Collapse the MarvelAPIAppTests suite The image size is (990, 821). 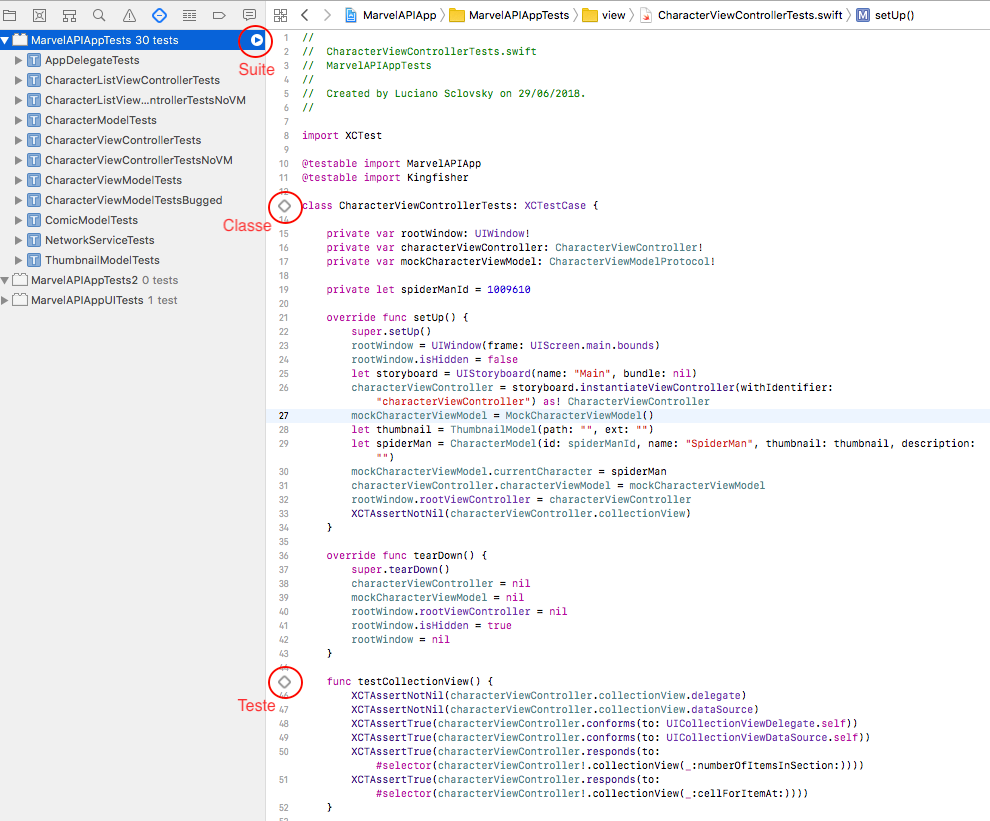[5, 40]
